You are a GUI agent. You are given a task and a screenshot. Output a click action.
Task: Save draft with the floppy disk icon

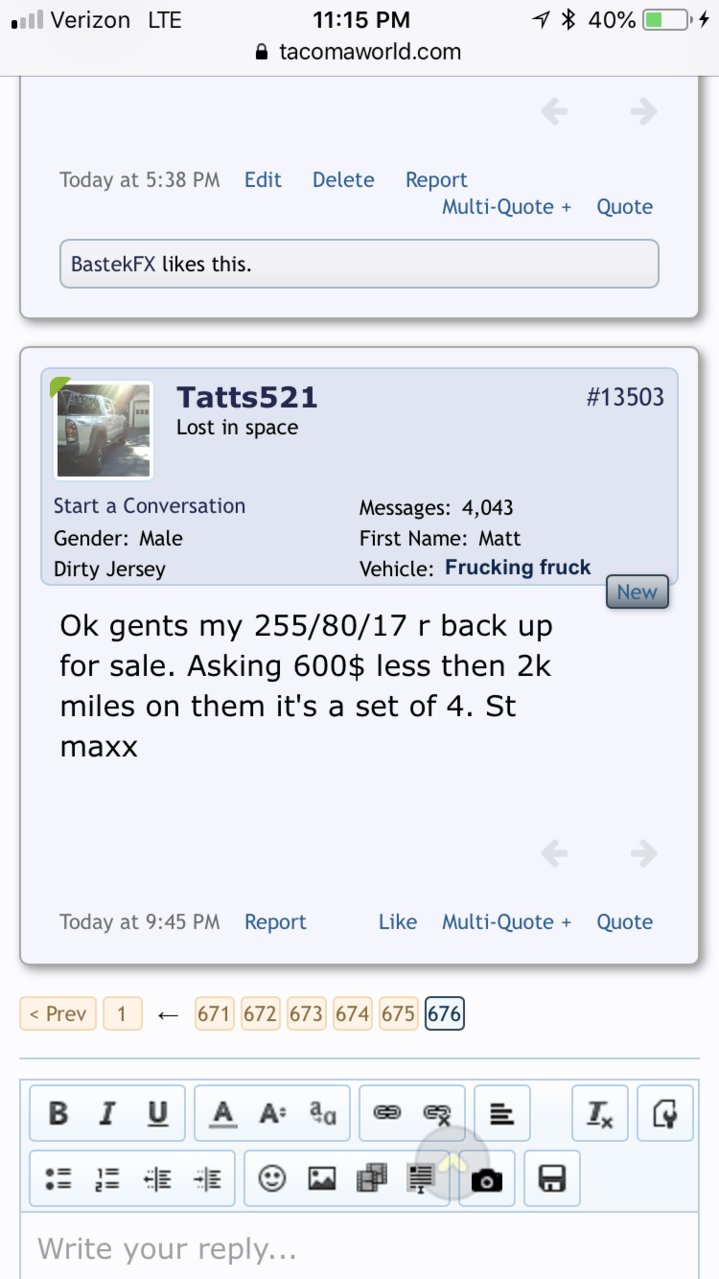[552, 1179]
